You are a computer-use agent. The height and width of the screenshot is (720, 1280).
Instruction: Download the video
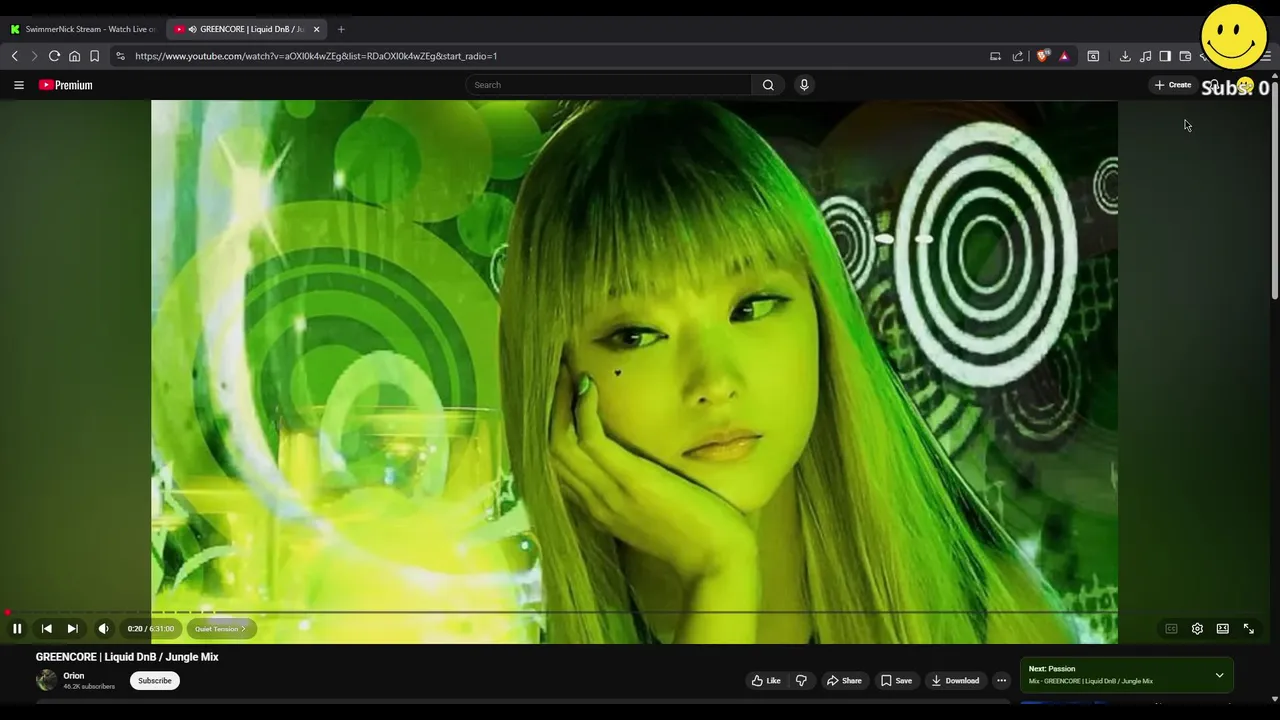[955, 681]
